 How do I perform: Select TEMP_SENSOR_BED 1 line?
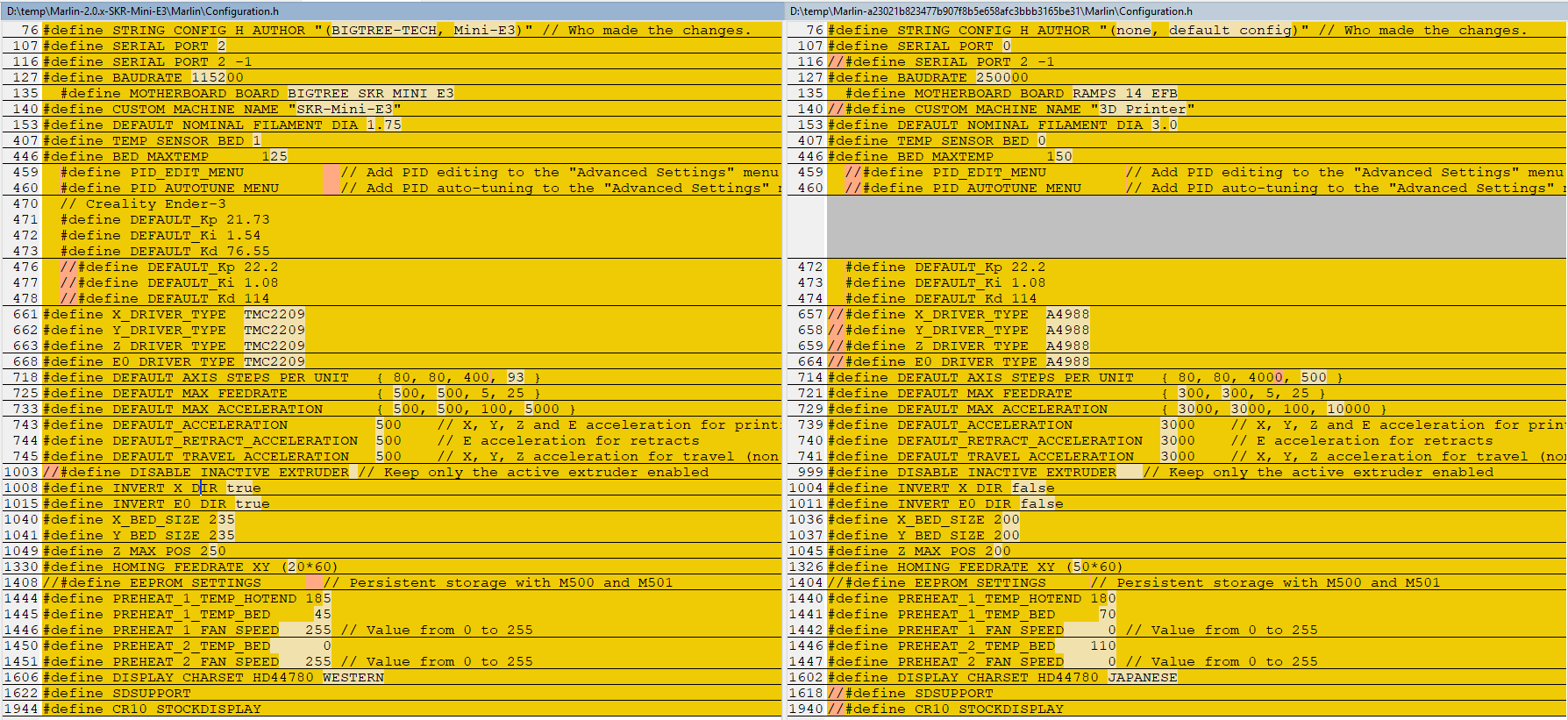pyautogui.click(x=391, y=141)
